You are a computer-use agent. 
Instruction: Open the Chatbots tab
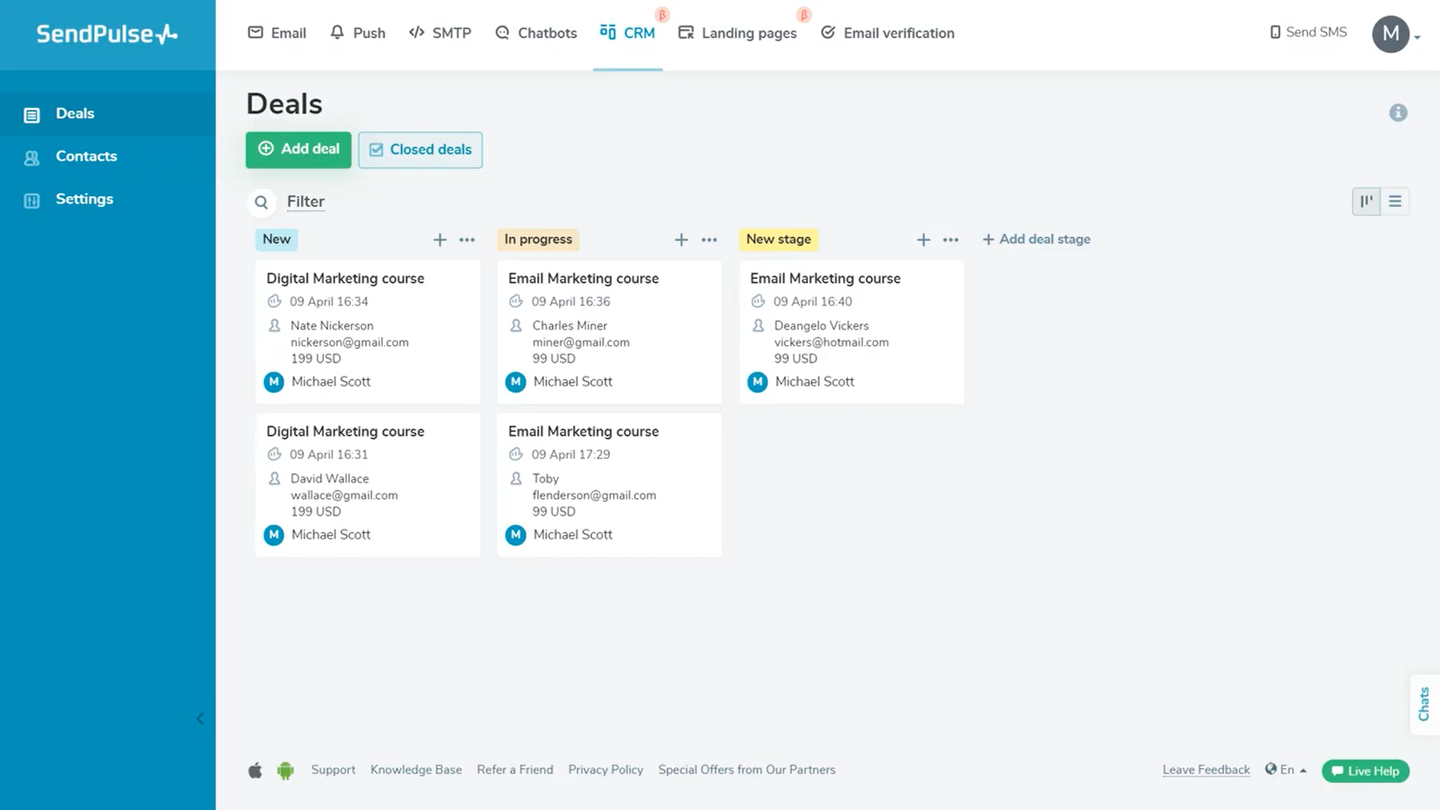pos(536,33)
